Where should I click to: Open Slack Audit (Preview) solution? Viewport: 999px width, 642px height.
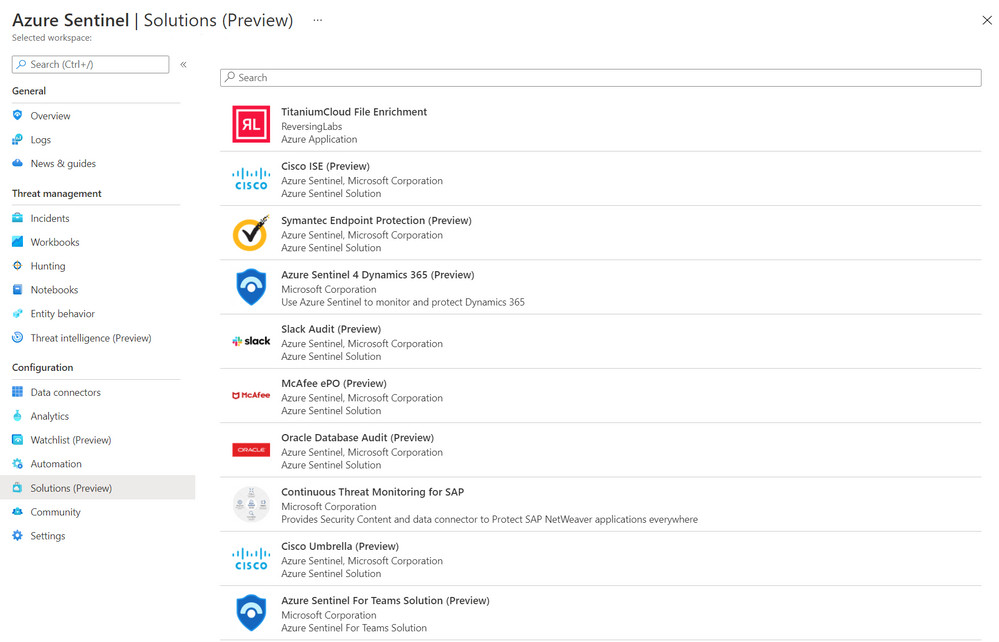(x=331, y=329)
